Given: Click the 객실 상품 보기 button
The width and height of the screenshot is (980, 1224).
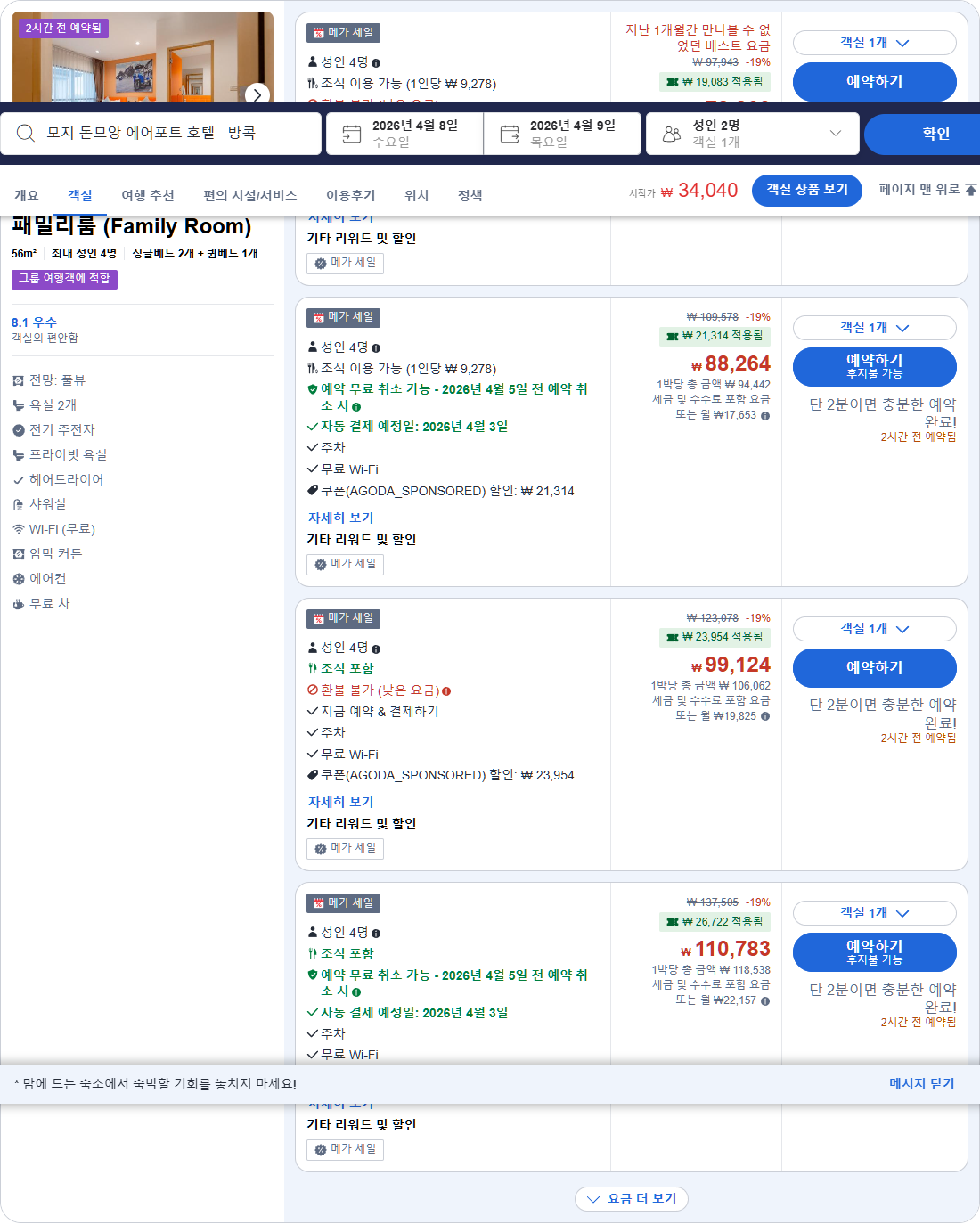Looking at the screenshot, I should [x=807, y=190].
